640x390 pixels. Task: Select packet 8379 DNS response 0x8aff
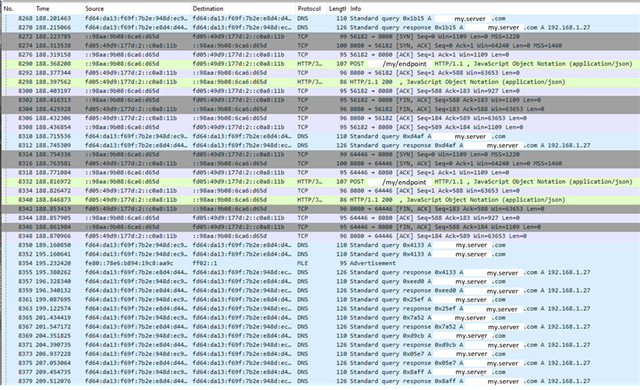click(x=320, y=381)
